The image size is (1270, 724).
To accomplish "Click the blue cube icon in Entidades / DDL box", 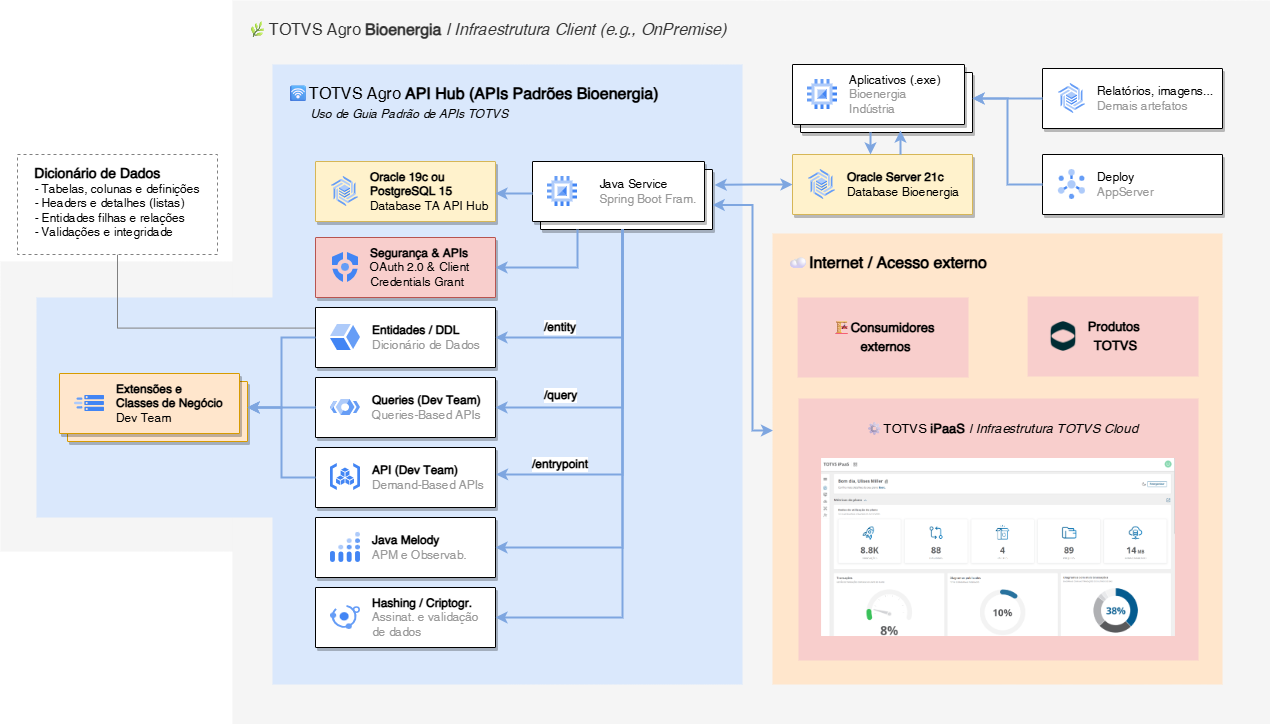I will pos(345,337).
